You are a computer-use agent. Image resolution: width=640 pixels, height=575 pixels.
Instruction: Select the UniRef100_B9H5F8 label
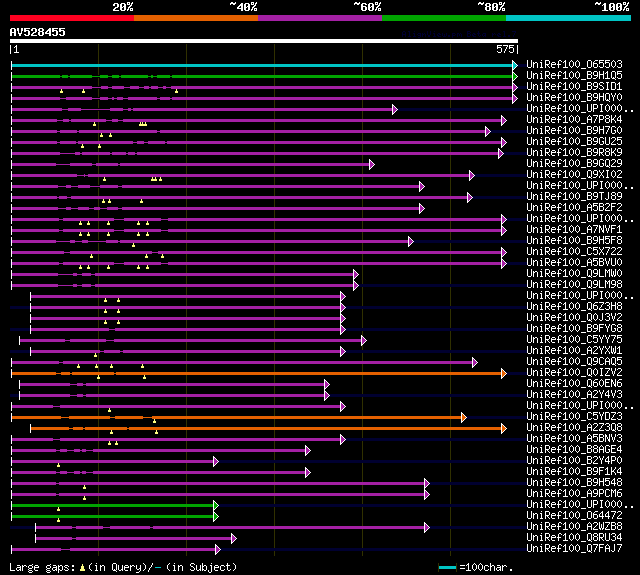pos(574,241)
